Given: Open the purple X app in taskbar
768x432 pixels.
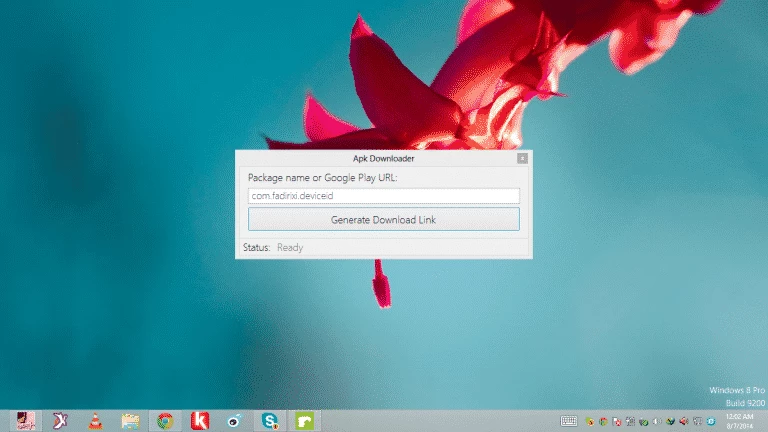Looking at the screenshot, I should 60,421.
